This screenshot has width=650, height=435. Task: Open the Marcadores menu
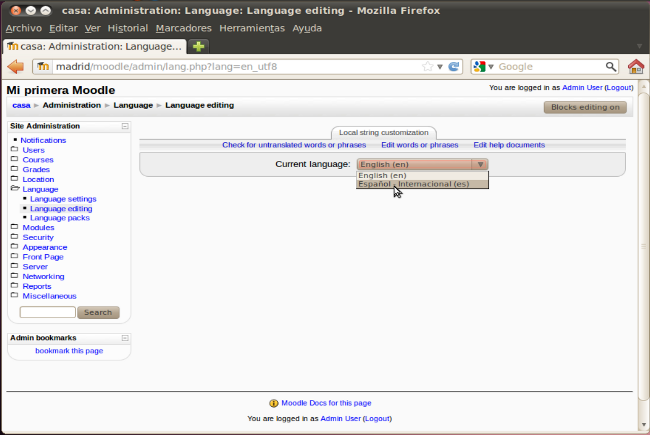[183, 28]
